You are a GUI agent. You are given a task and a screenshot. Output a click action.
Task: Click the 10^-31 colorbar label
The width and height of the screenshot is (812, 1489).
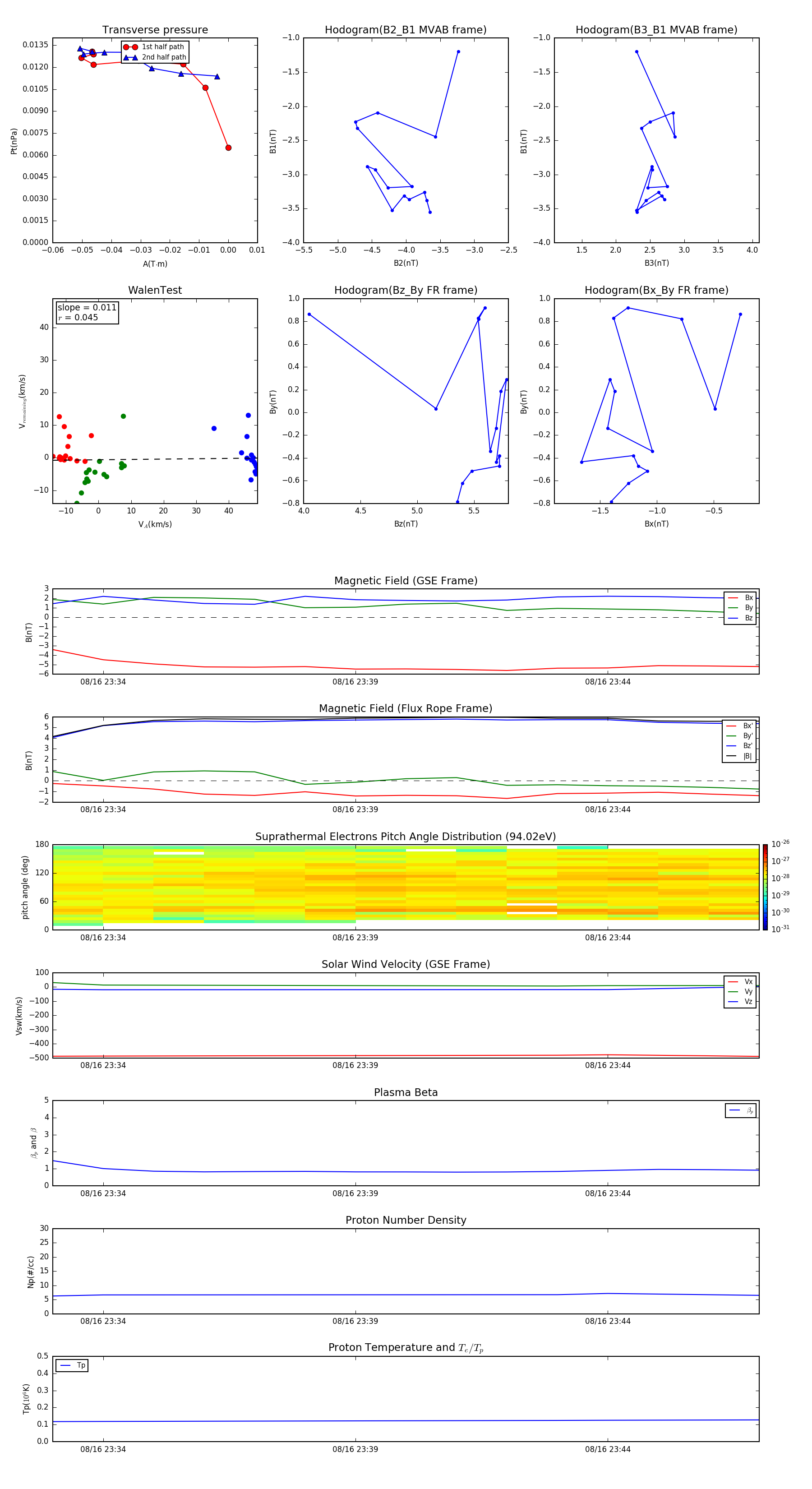(x=780, y=929)
